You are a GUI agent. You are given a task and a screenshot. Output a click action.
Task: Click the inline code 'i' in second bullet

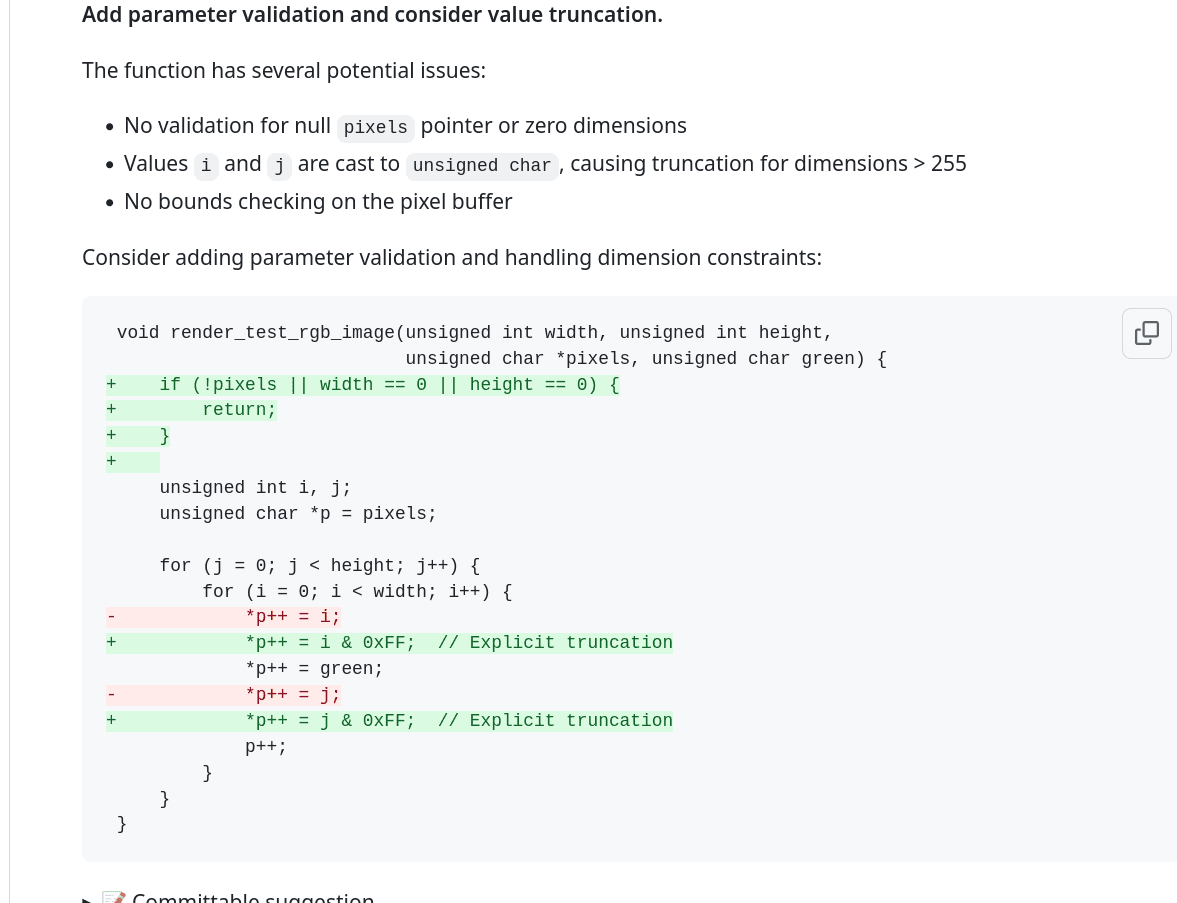206,165
